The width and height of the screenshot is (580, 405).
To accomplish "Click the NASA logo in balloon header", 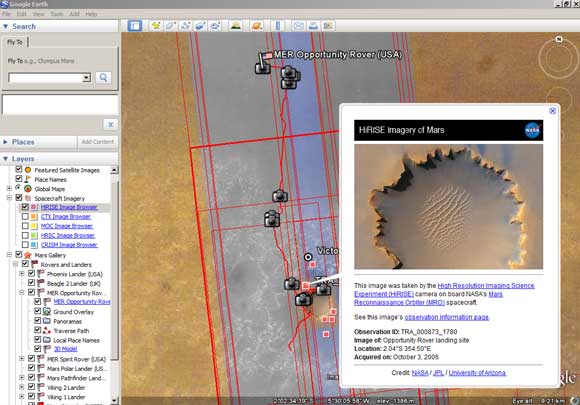I will [x=532, y=130].
